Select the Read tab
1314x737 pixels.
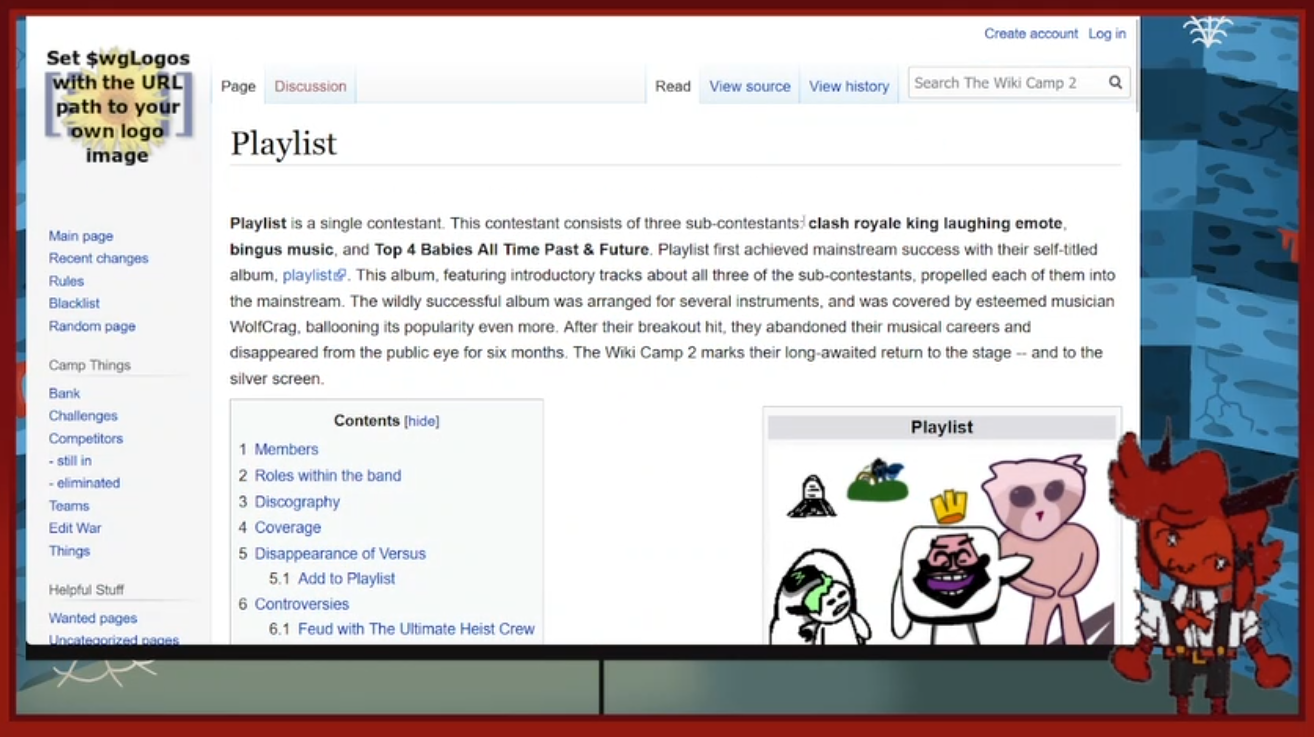(x=672, y=86)
